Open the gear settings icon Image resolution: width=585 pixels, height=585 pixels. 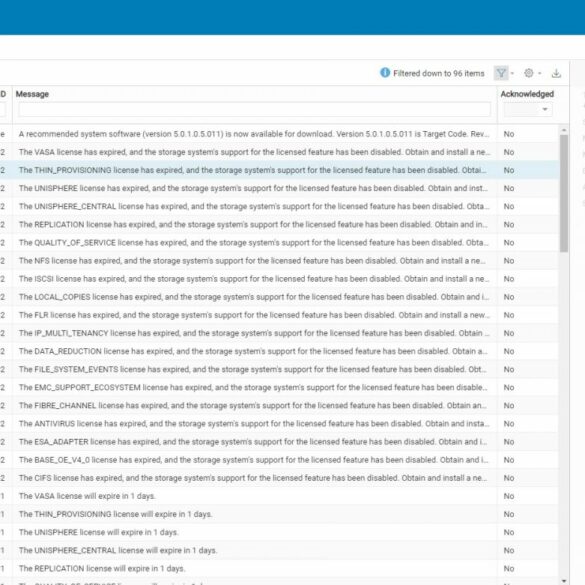click(x=529, y=73)
